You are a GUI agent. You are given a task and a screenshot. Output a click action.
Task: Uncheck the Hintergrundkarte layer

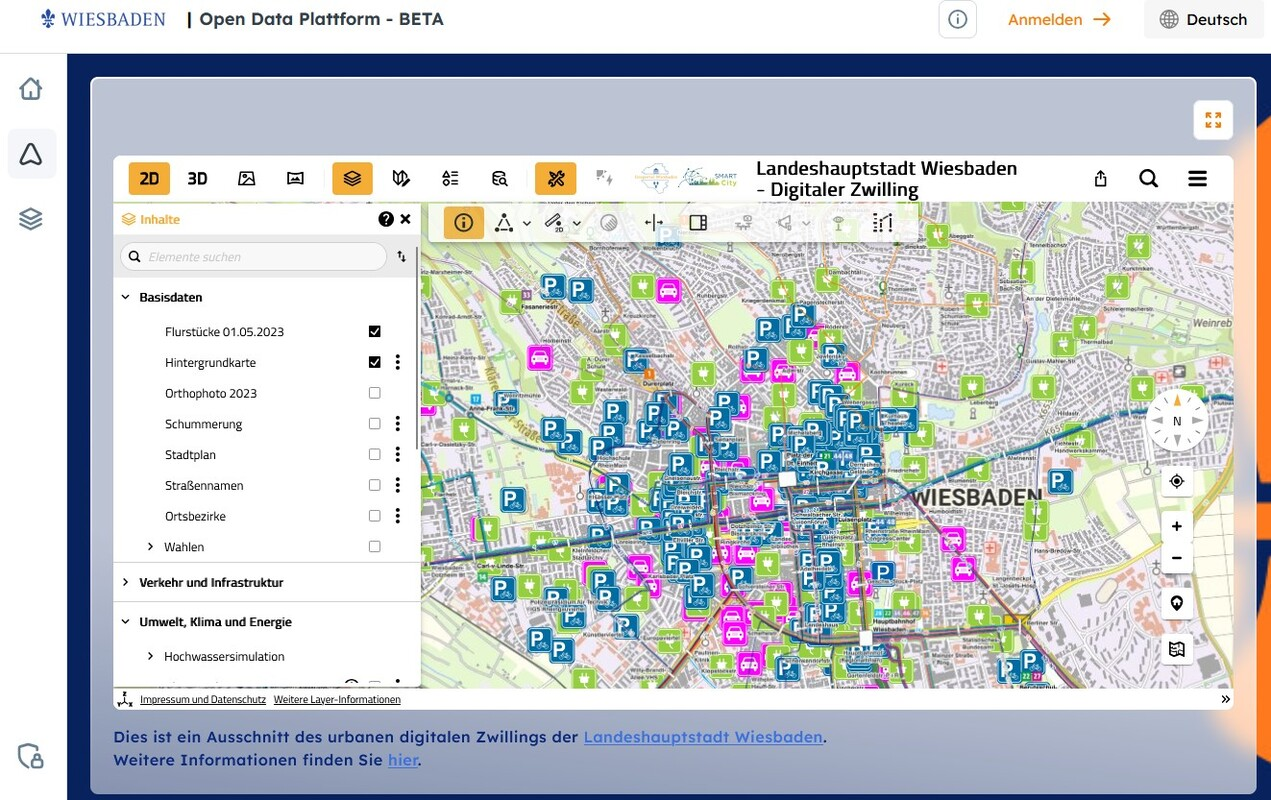(375, 362)
